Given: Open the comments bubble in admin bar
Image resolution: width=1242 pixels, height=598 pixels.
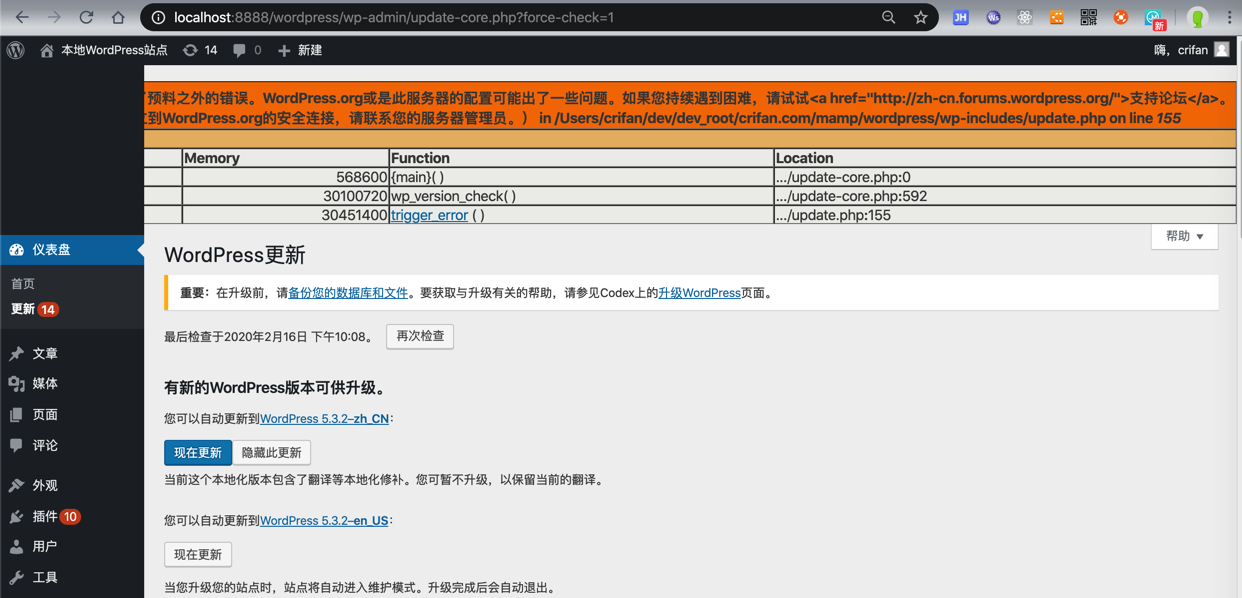Looking at the screenshot, I should click(x=247, y=50).
